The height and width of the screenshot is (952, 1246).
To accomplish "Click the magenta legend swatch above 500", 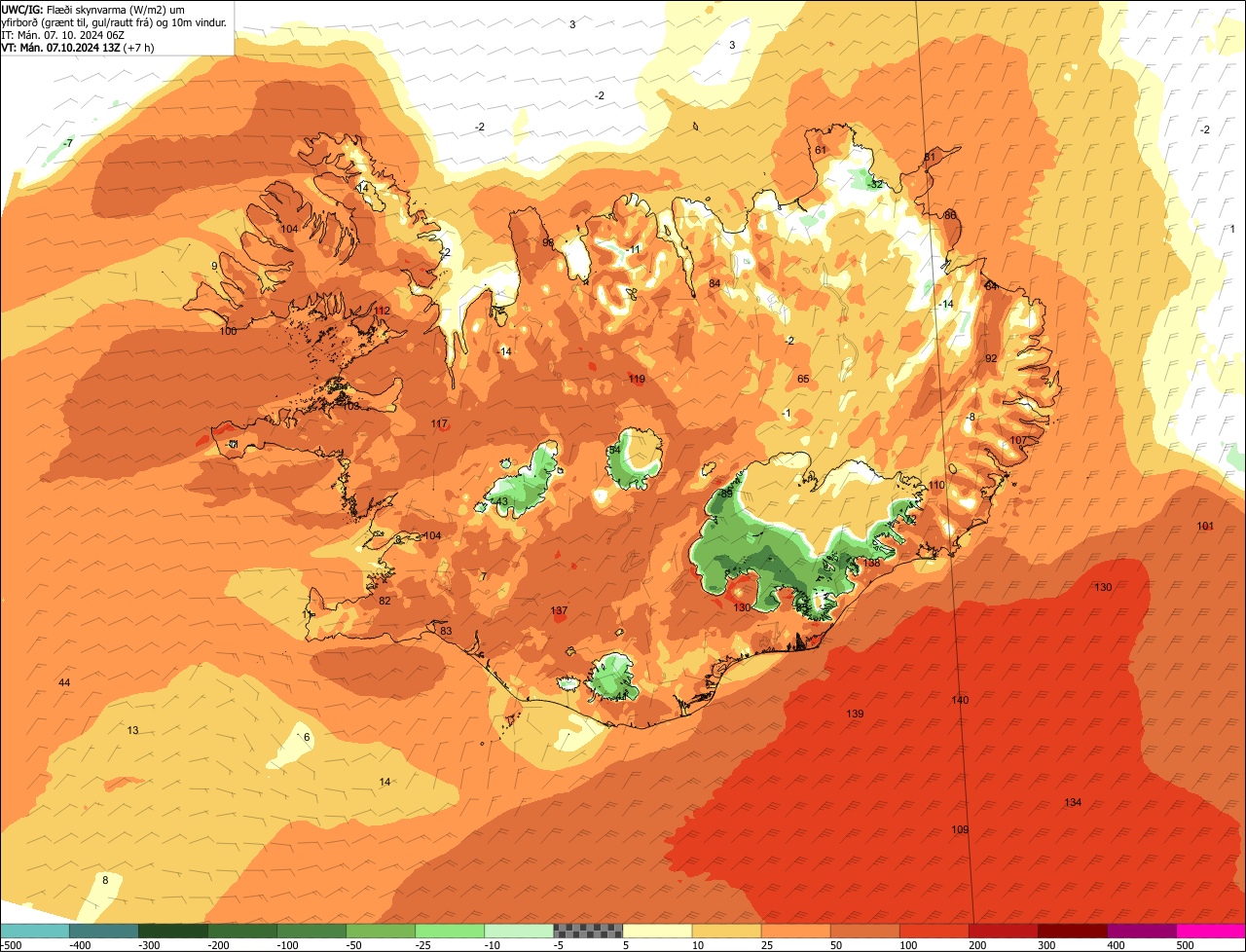I will [x=1210, y=931].
